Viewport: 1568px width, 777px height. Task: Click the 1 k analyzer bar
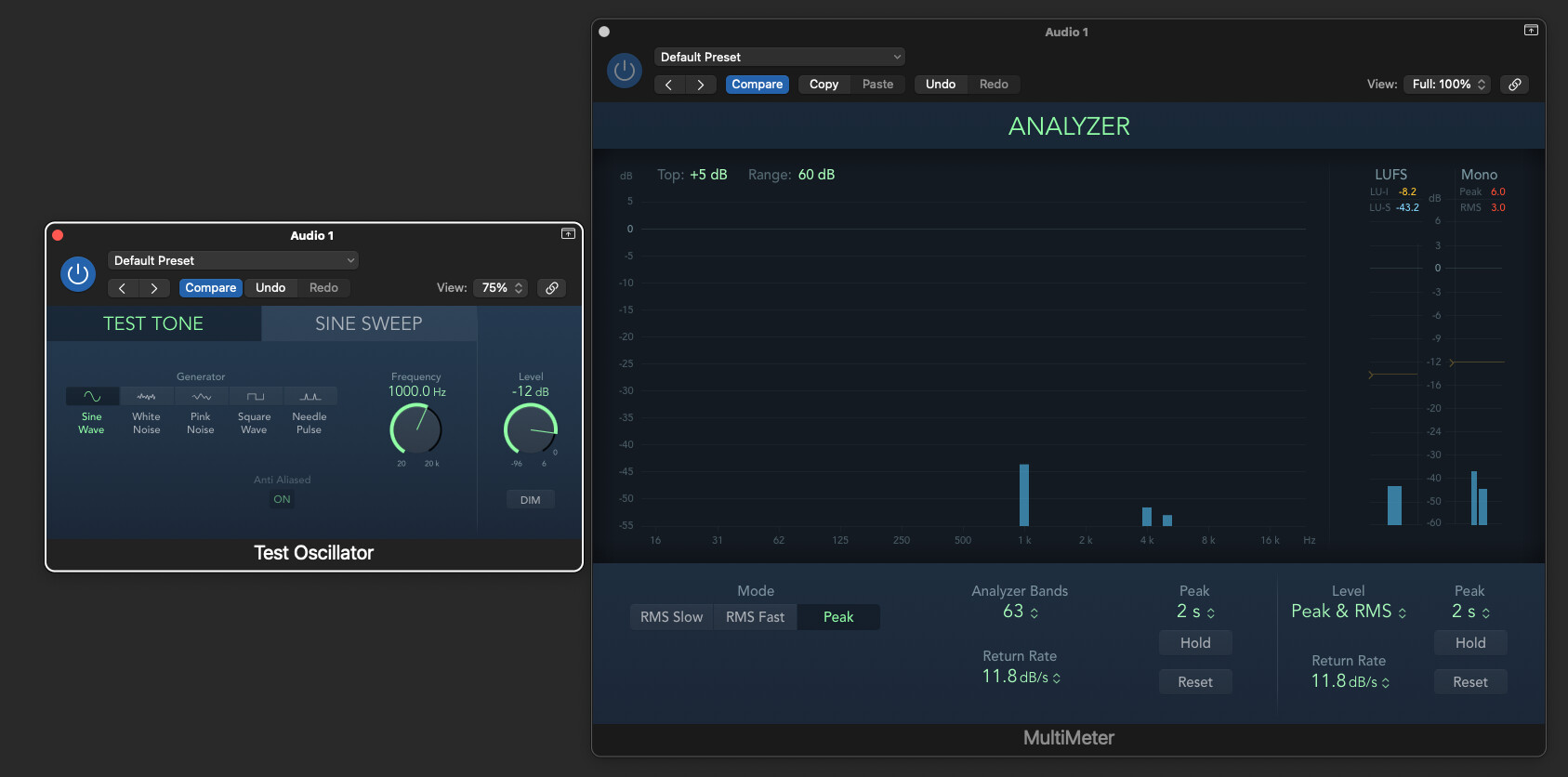[1024, 495]
